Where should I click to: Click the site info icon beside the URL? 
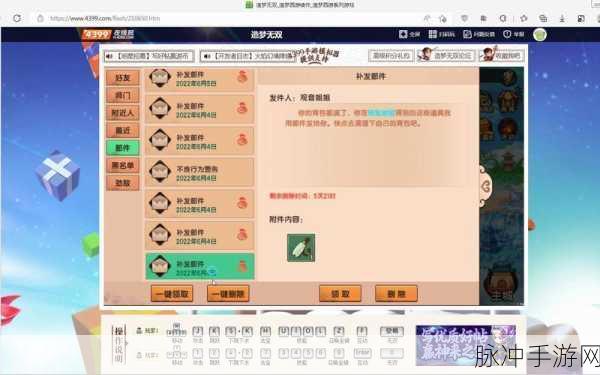40,18
